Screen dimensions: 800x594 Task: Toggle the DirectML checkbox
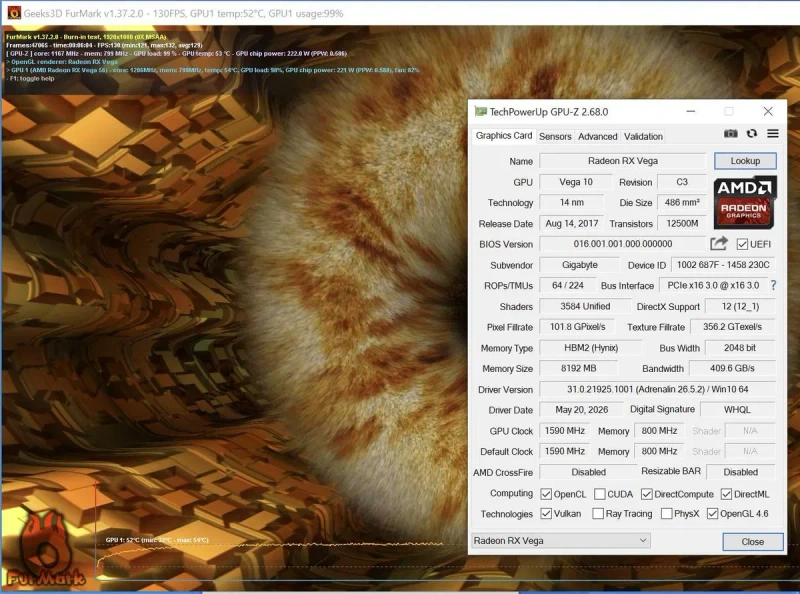pyautogui.click(x=726, y=494)
